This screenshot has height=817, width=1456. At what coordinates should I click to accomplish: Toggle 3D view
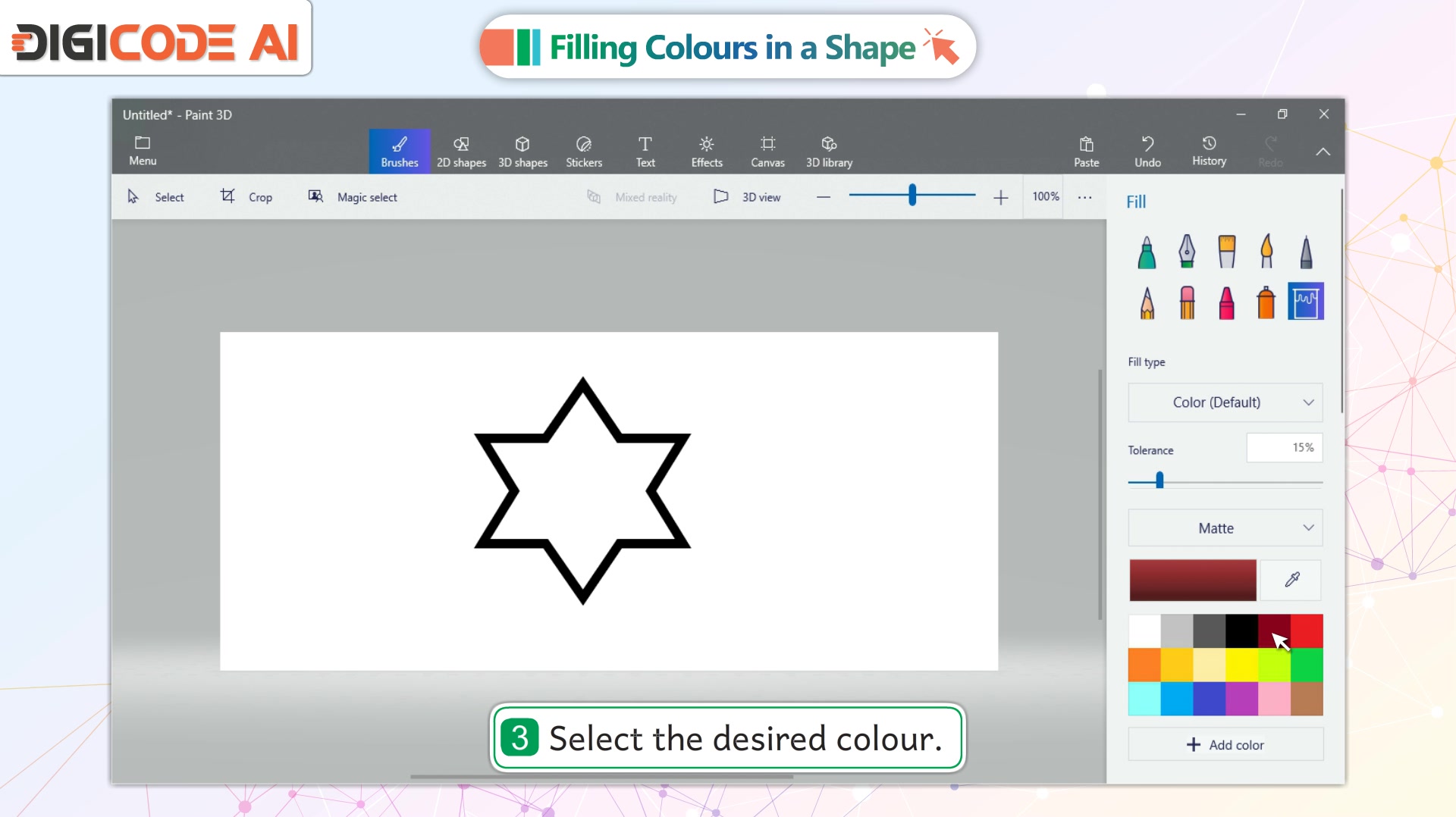coord(747,197)
